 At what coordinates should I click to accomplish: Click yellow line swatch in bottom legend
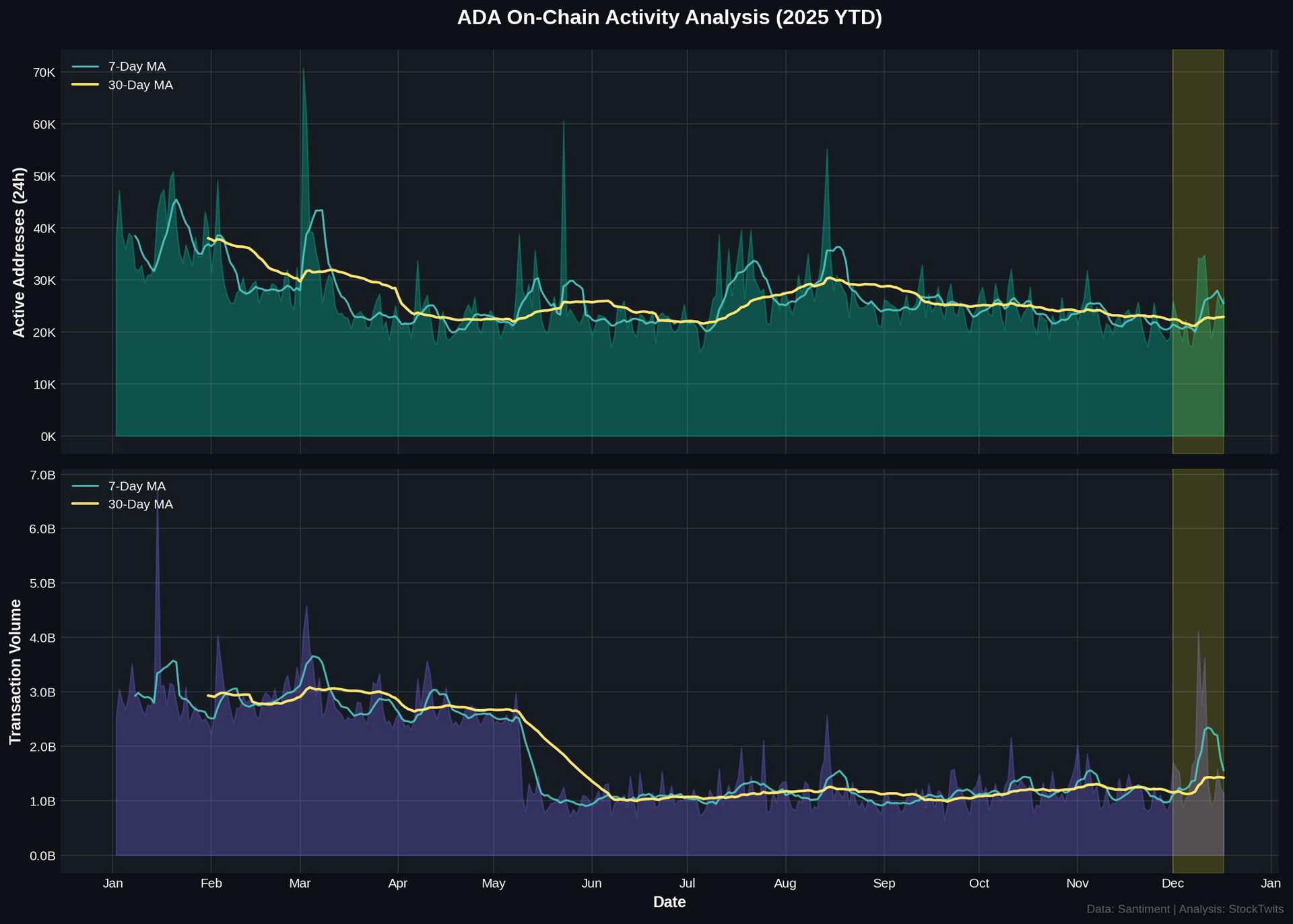[86, 504]
